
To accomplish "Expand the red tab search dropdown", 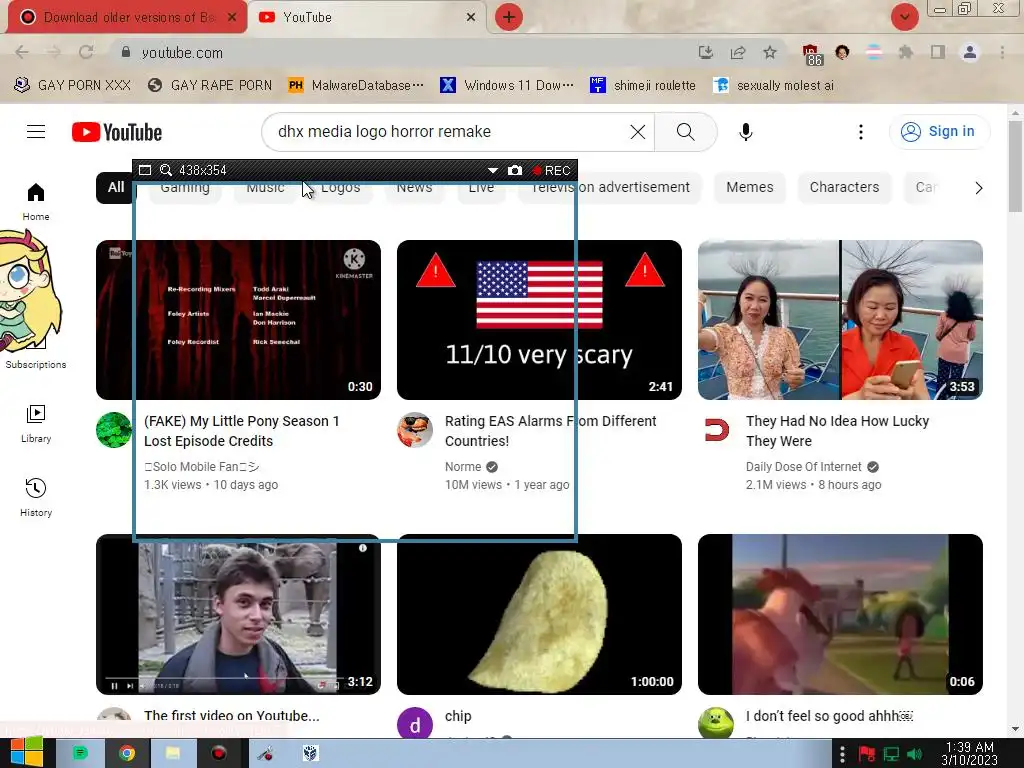I will (904, 17).
